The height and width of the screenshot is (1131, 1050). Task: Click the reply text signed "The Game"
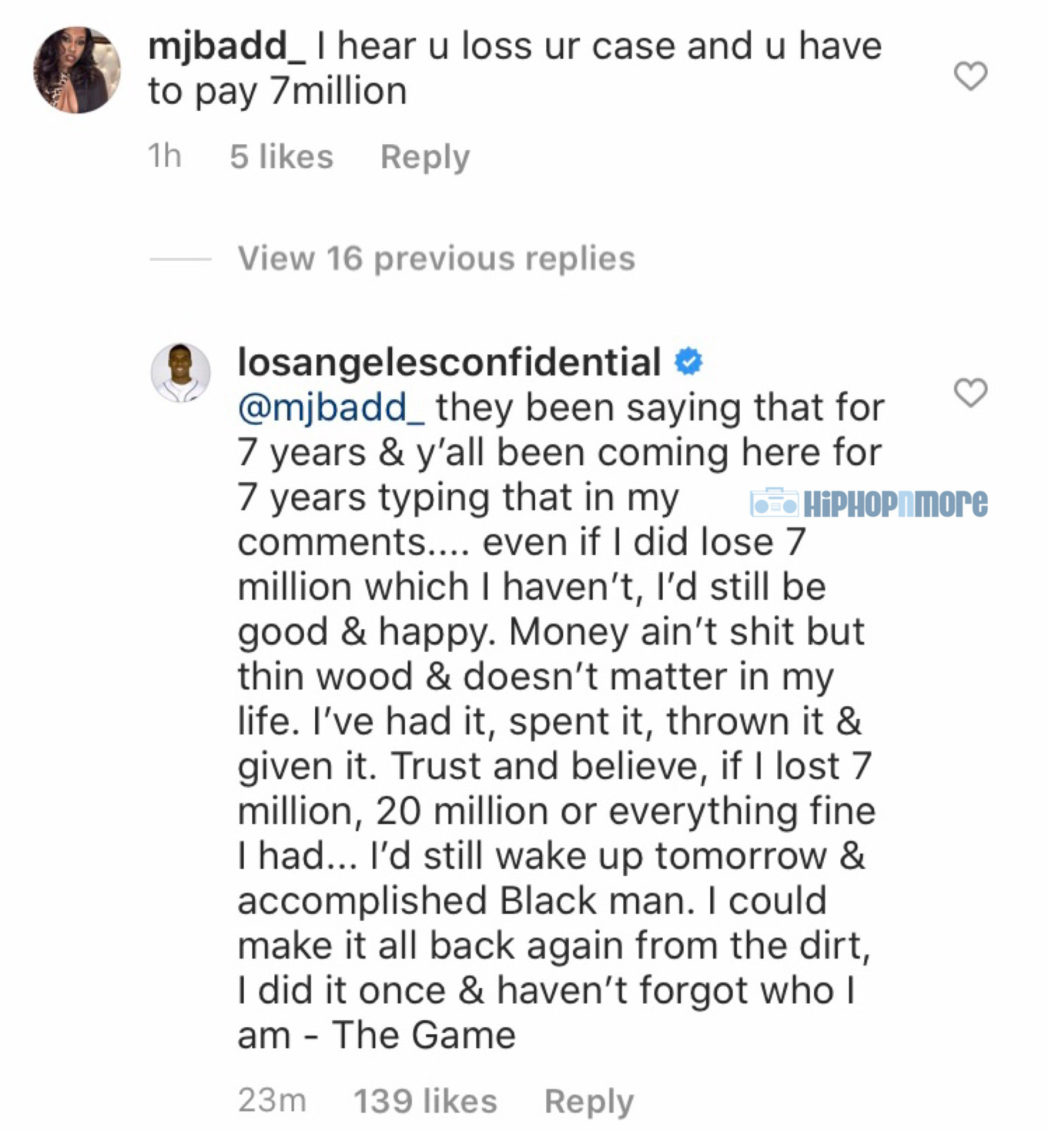550,720
